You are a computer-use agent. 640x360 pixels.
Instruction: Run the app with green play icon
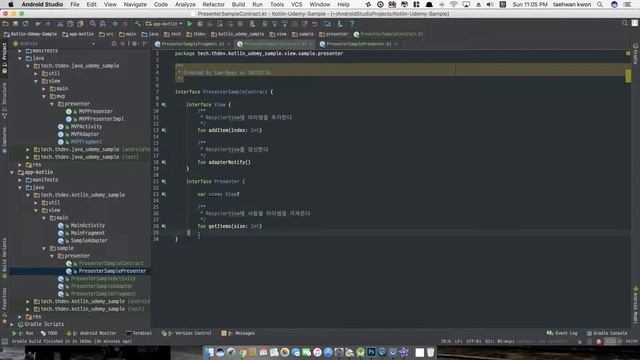pyautogui.click(x=190, y=24)
